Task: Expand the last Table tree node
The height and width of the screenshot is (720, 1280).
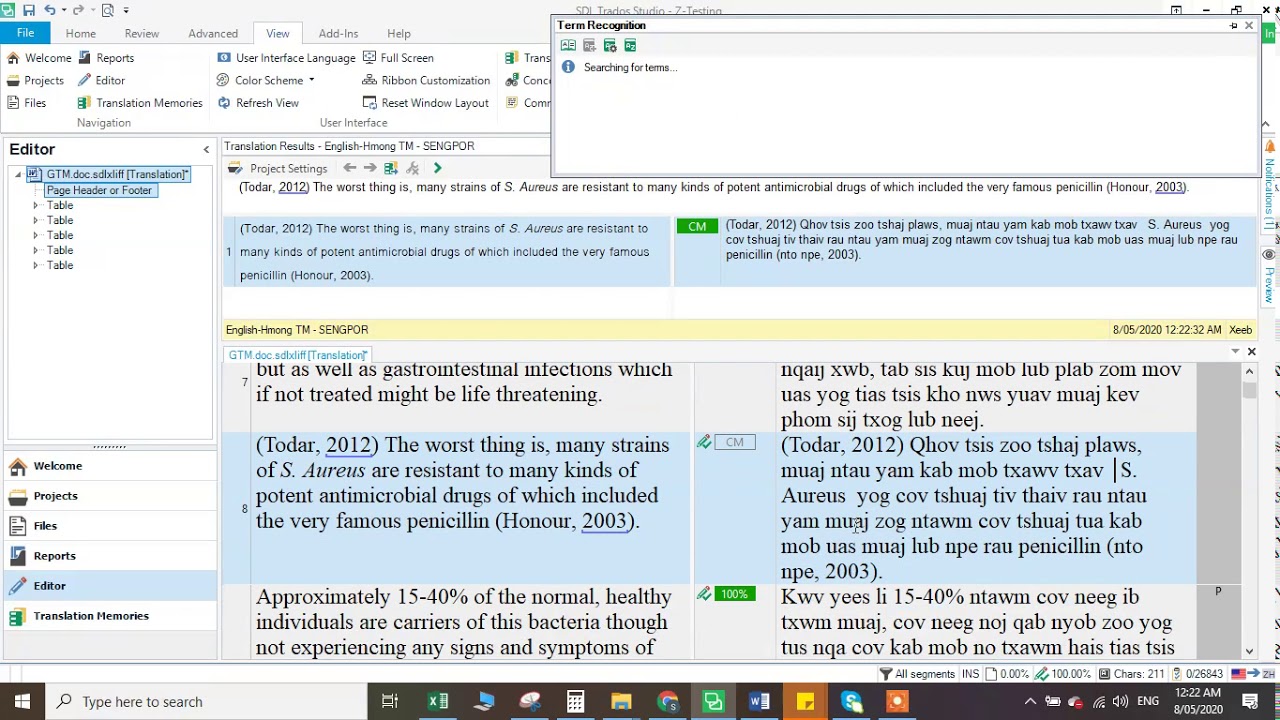Action: [36, 265]
